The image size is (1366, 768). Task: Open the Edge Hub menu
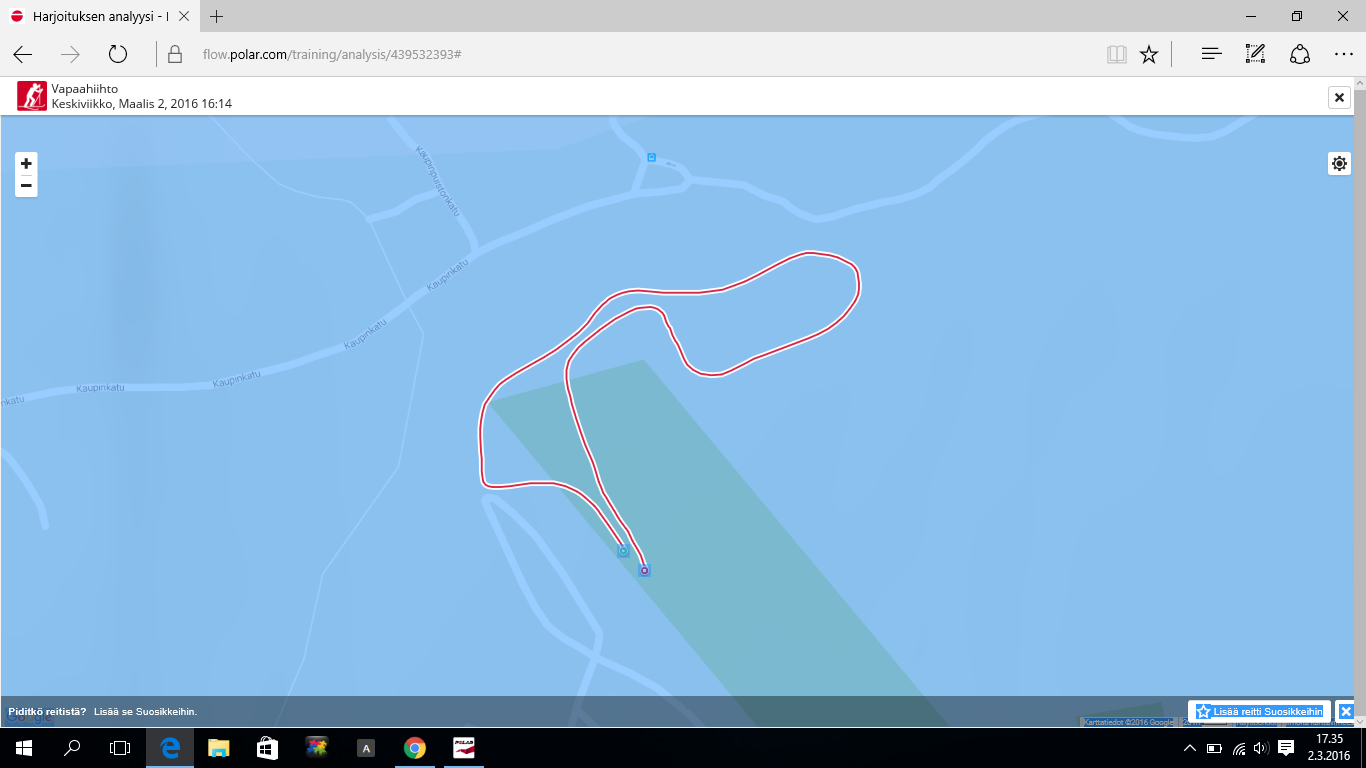coord(1211,54)
